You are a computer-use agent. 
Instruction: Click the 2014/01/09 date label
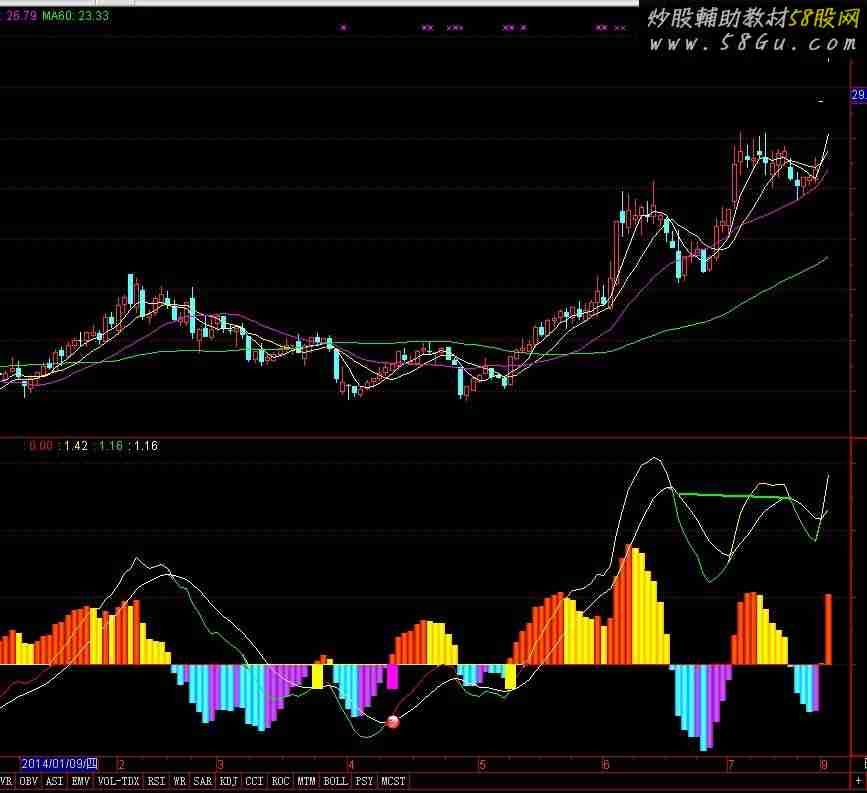coord(58,764)
